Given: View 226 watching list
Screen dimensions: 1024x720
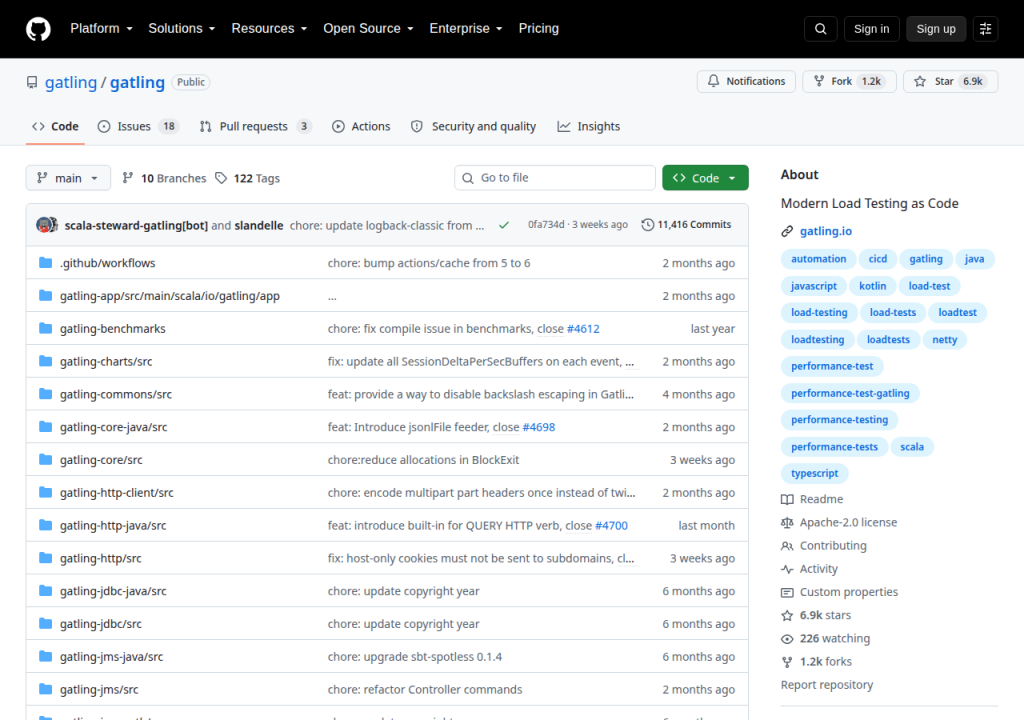Looking at the screenshot, I should tap(825, 638).
